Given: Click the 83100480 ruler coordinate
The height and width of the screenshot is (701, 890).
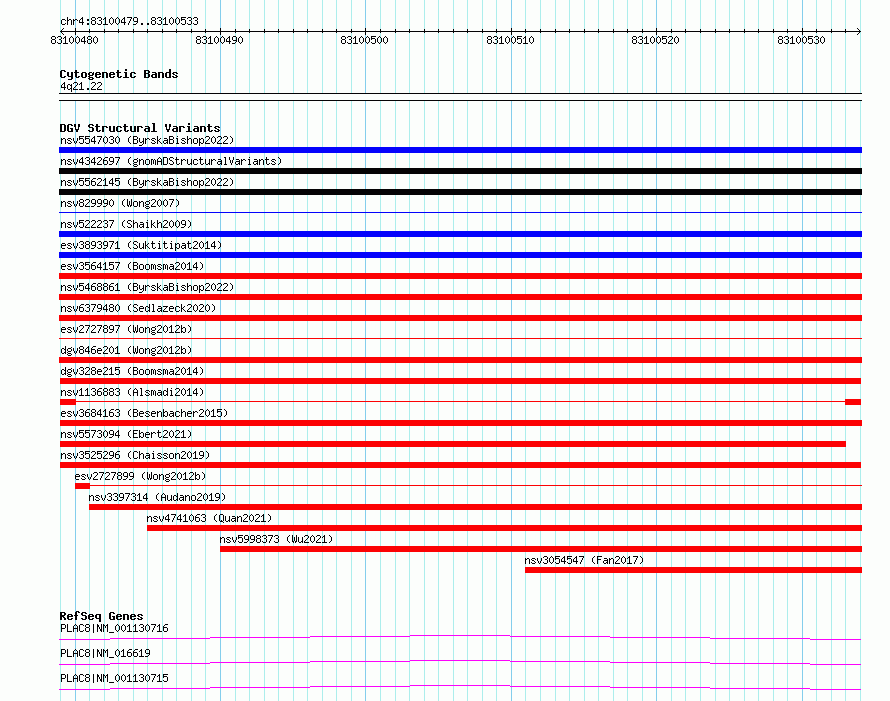Looking at the screenshot, I should point(74,40).
